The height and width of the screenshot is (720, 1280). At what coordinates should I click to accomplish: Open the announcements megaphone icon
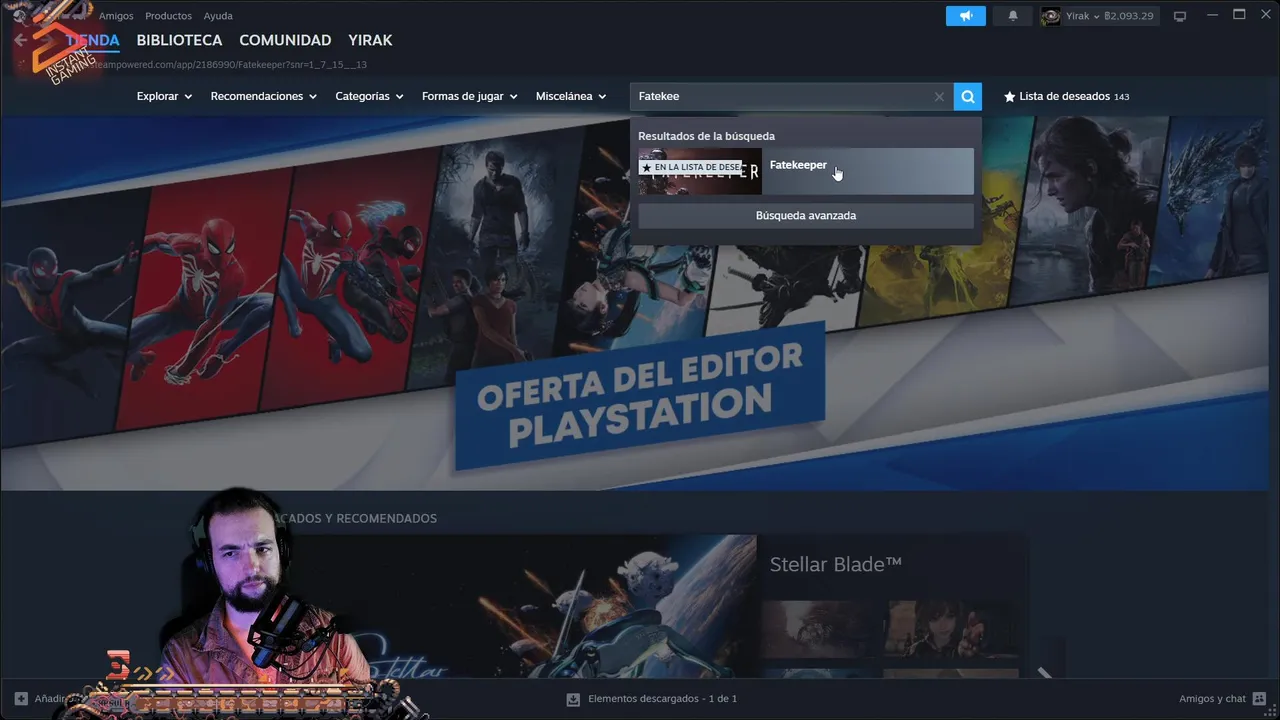966,16
